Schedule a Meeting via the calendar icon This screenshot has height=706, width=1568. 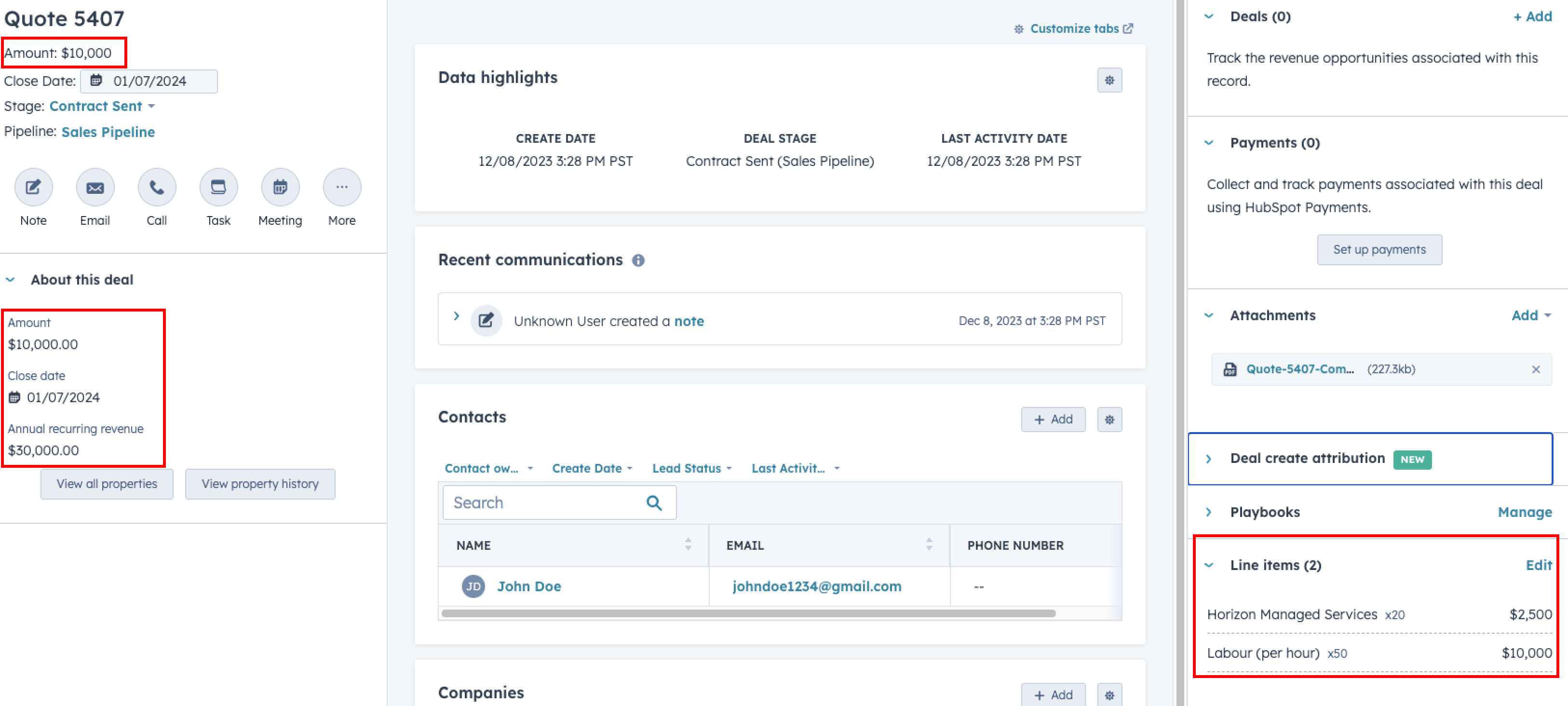pyautogui.click(x=280, y=187)
